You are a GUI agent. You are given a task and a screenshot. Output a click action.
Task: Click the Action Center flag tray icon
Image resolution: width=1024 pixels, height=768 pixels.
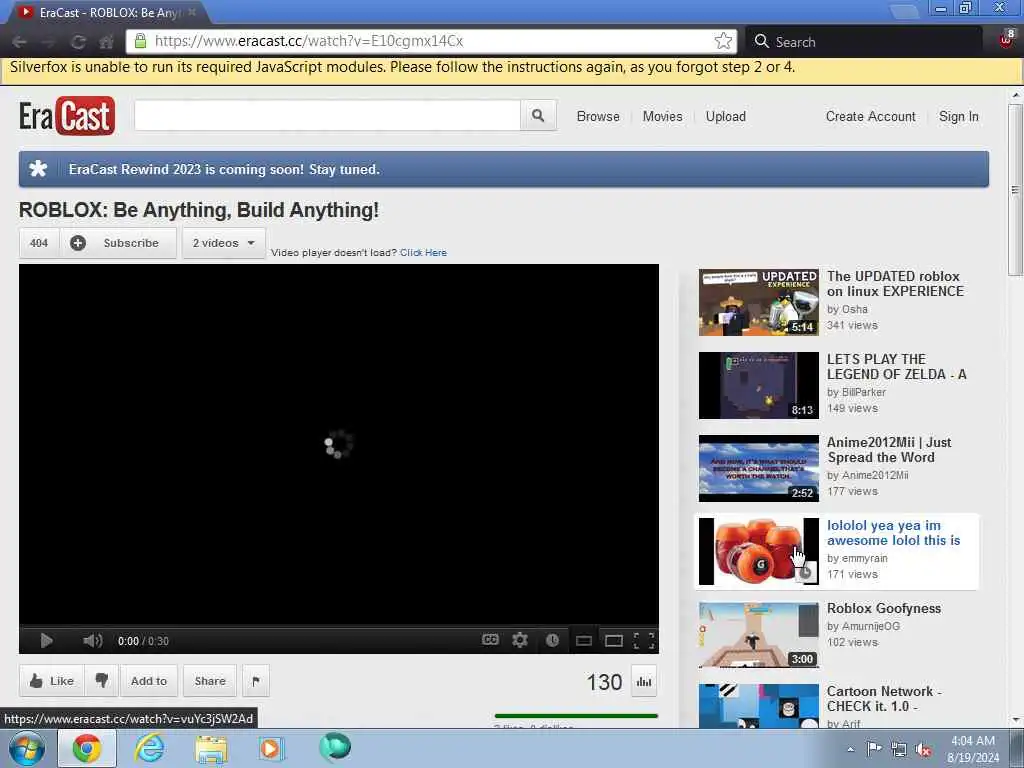pos(874,749)
